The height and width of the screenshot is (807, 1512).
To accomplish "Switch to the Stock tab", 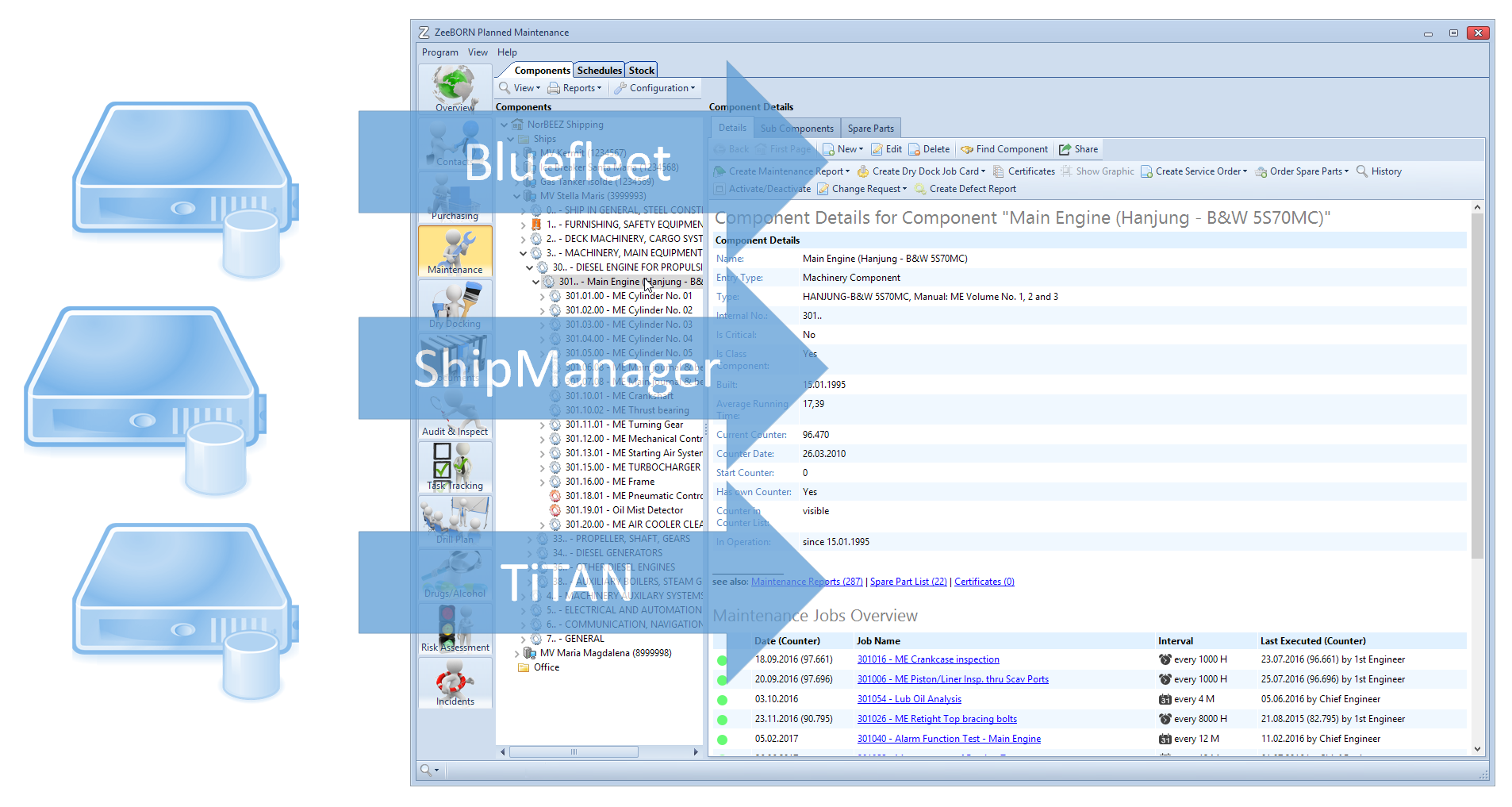I will tap(641, 71).
